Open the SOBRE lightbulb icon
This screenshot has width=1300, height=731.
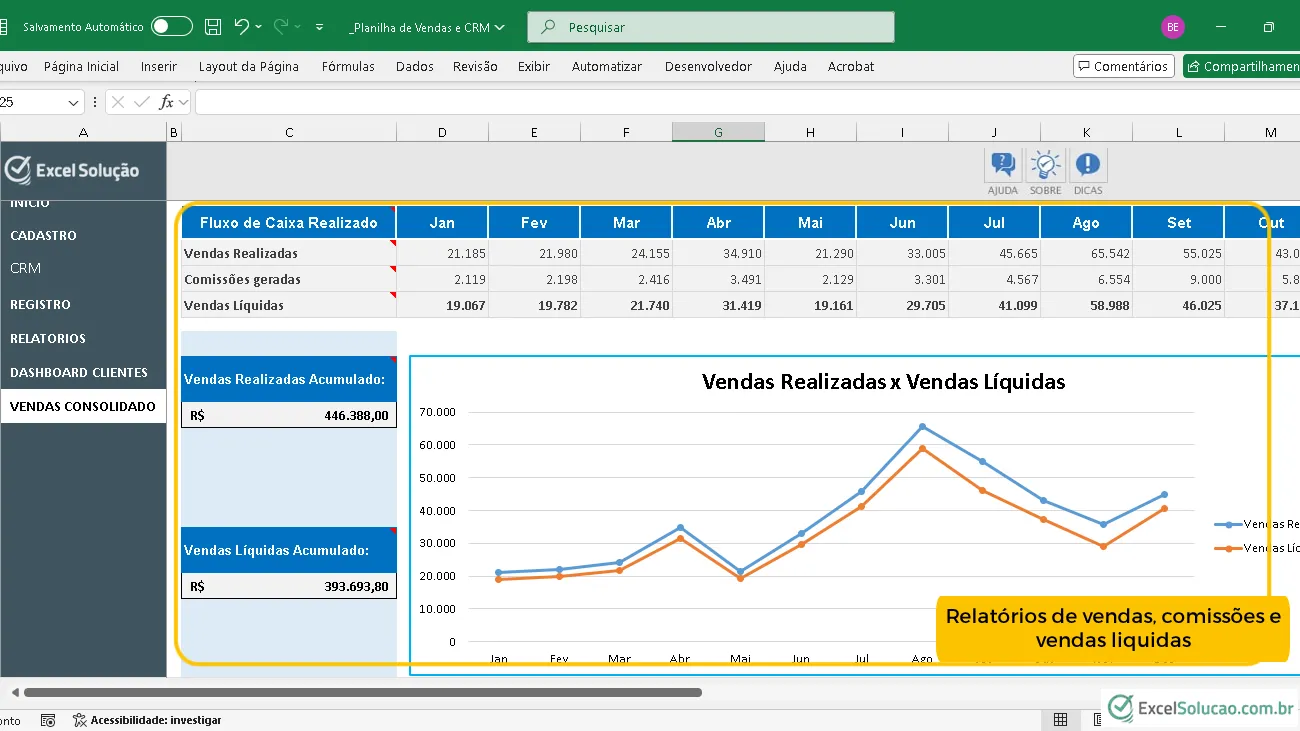[x=1045, y=166]
